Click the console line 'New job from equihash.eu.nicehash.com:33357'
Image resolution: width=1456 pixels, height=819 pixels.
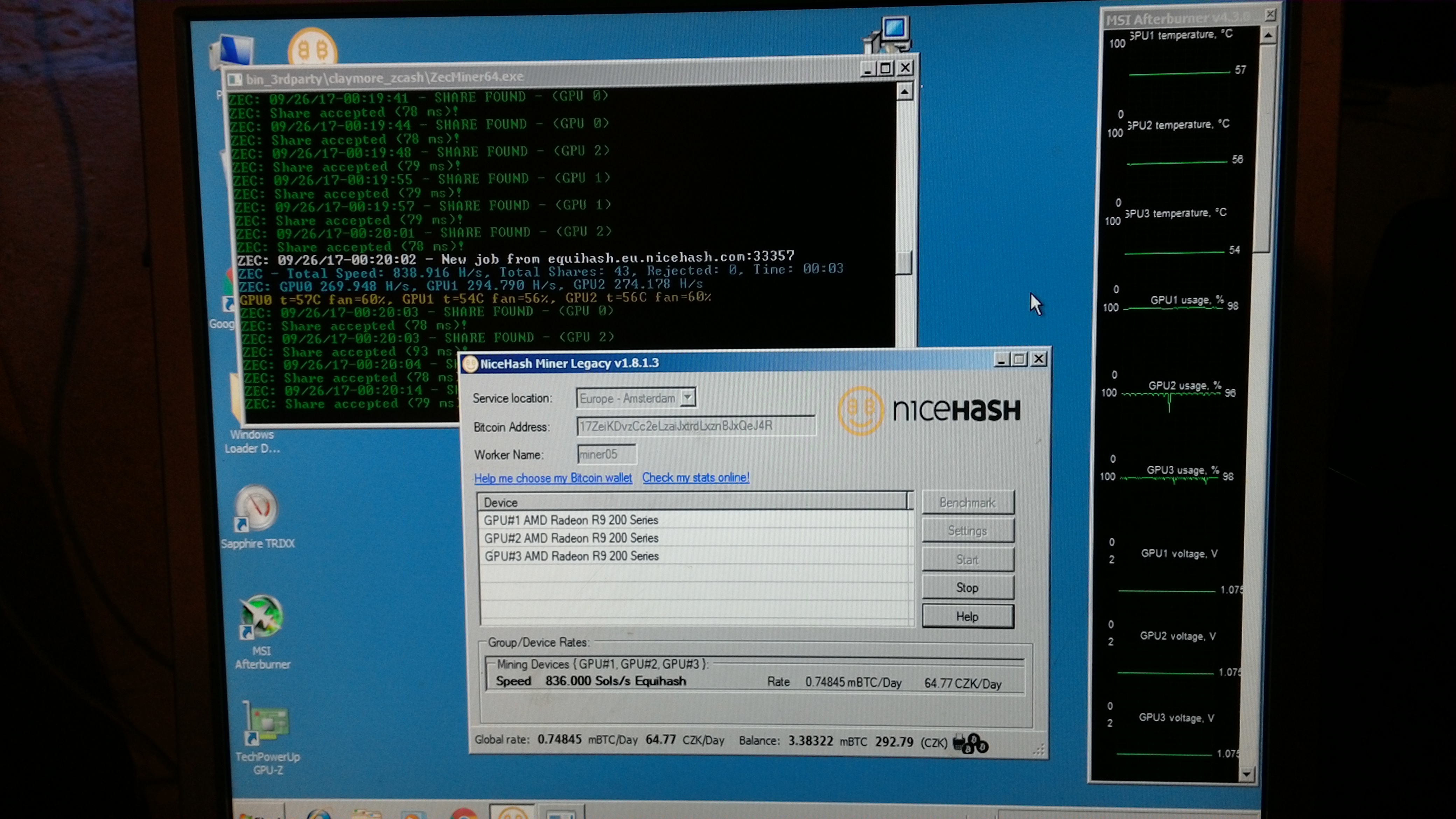(618, 258)
